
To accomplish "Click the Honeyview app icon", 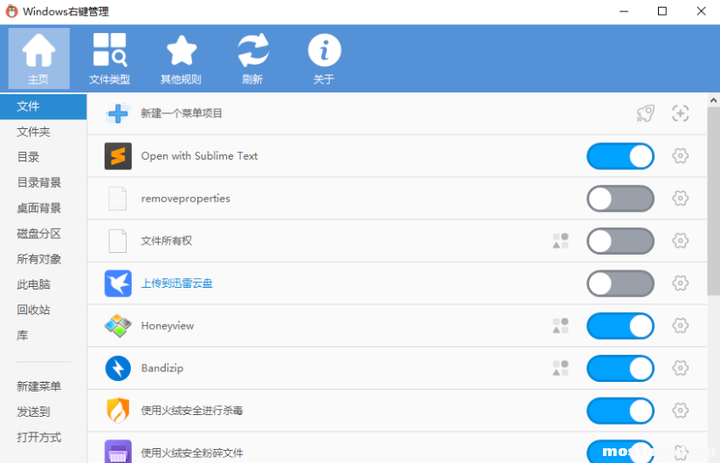I will click(x=118, y=326).
